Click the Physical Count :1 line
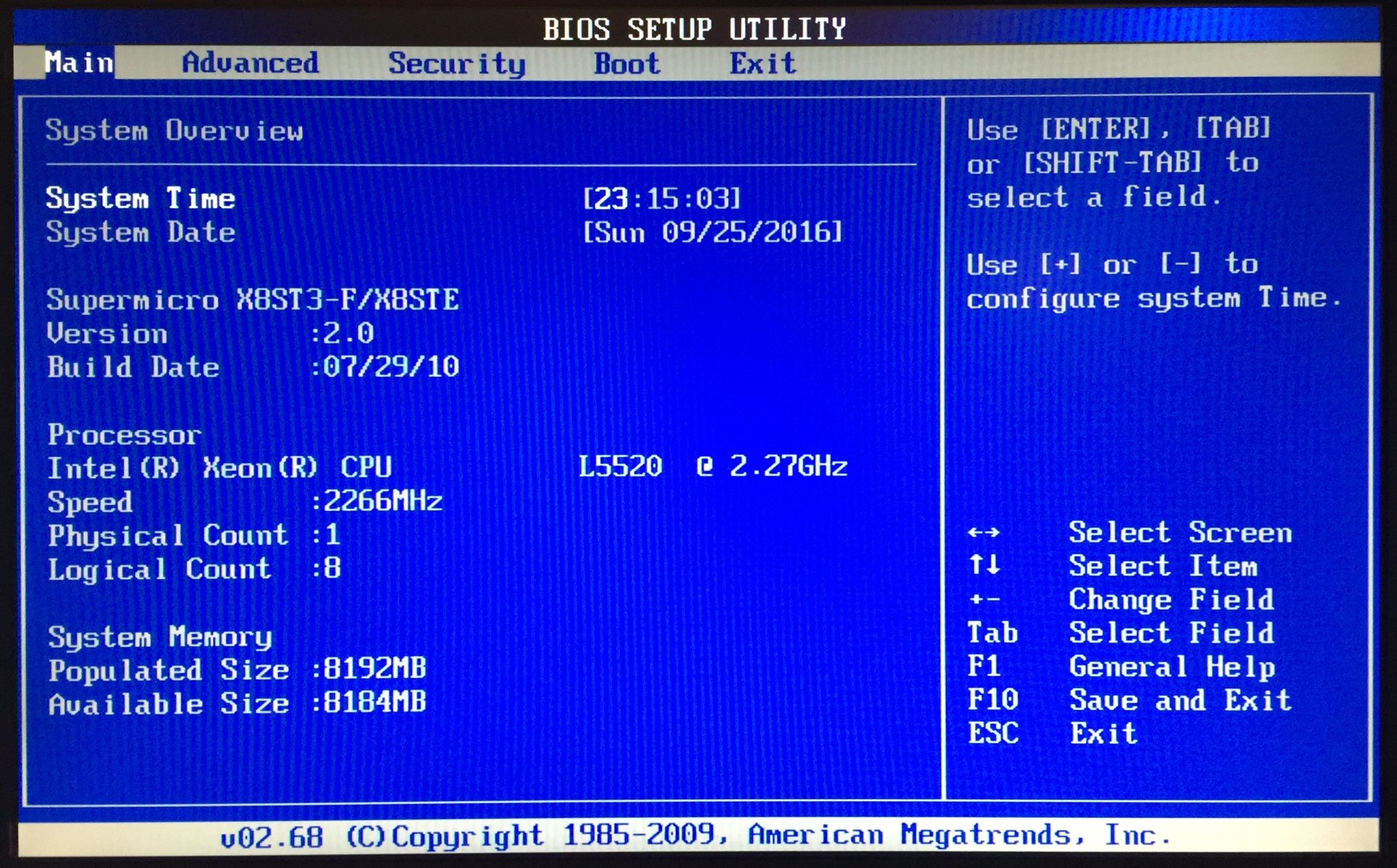This screenshot has width=1397, height=868. pos(194,536)
